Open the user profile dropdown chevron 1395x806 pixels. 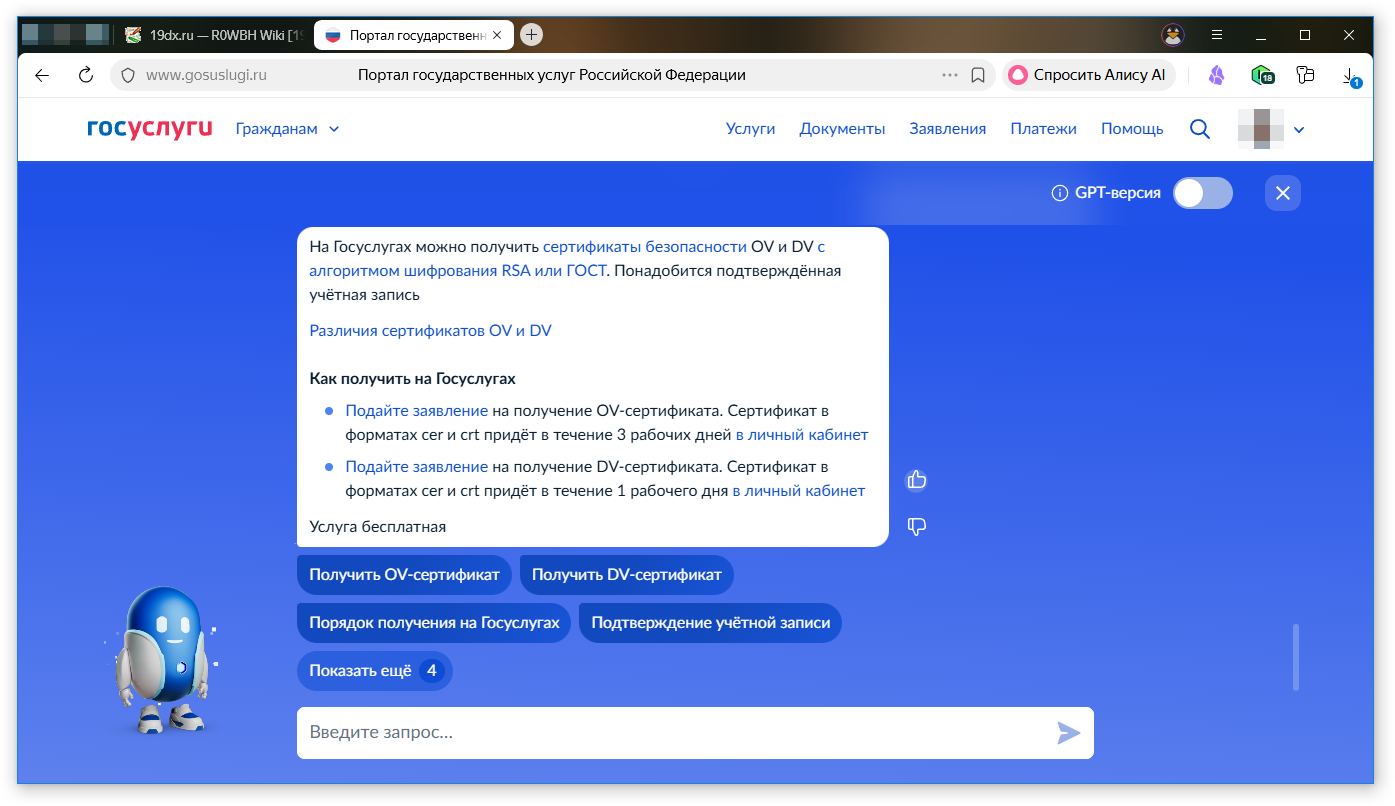(x=1299, y=130)
